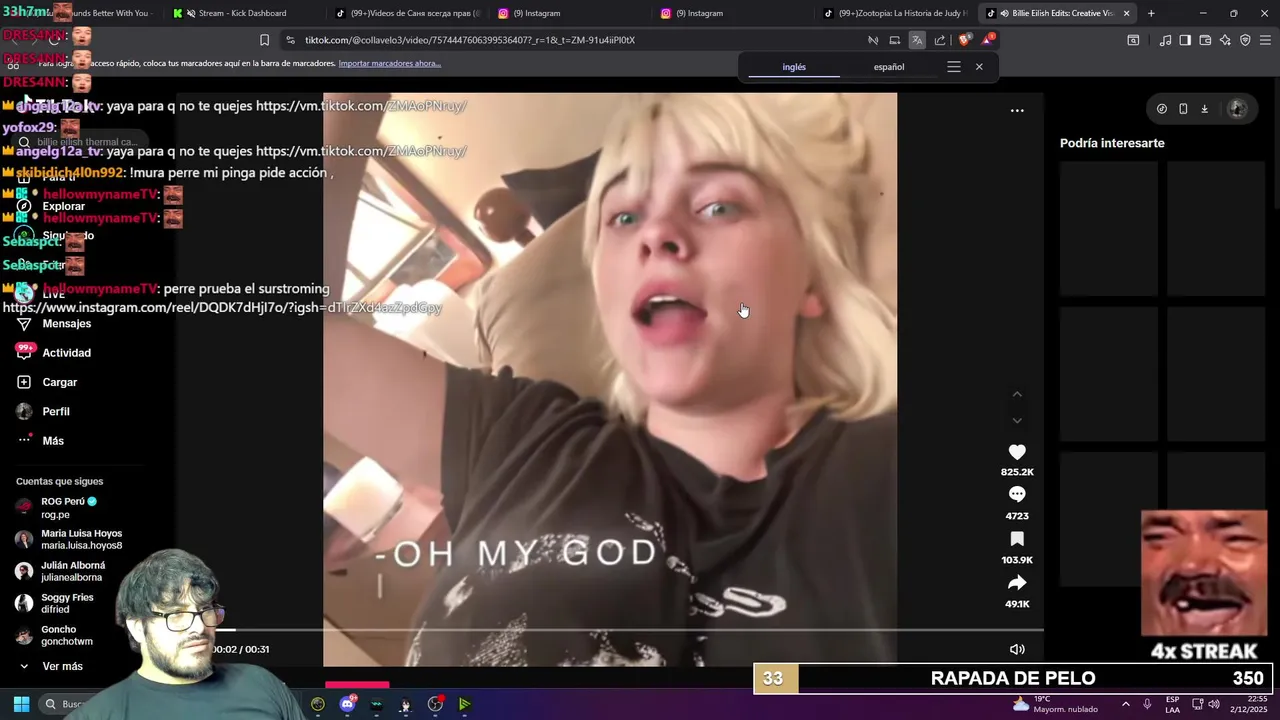1280x720 pixels.
Task: Open the Brave VPN shield icon
Action: tap(1245, 40)
